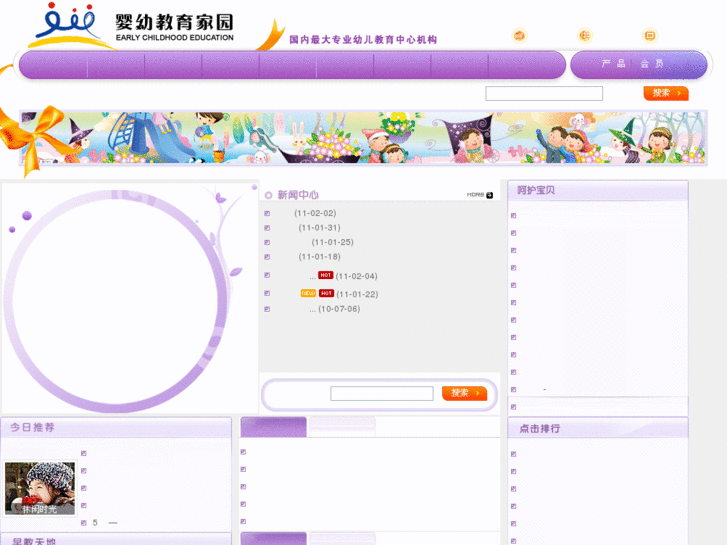Click the HOT badge beside (11-02-04)
Screen dimensions: 727x545
coord(325,275)
